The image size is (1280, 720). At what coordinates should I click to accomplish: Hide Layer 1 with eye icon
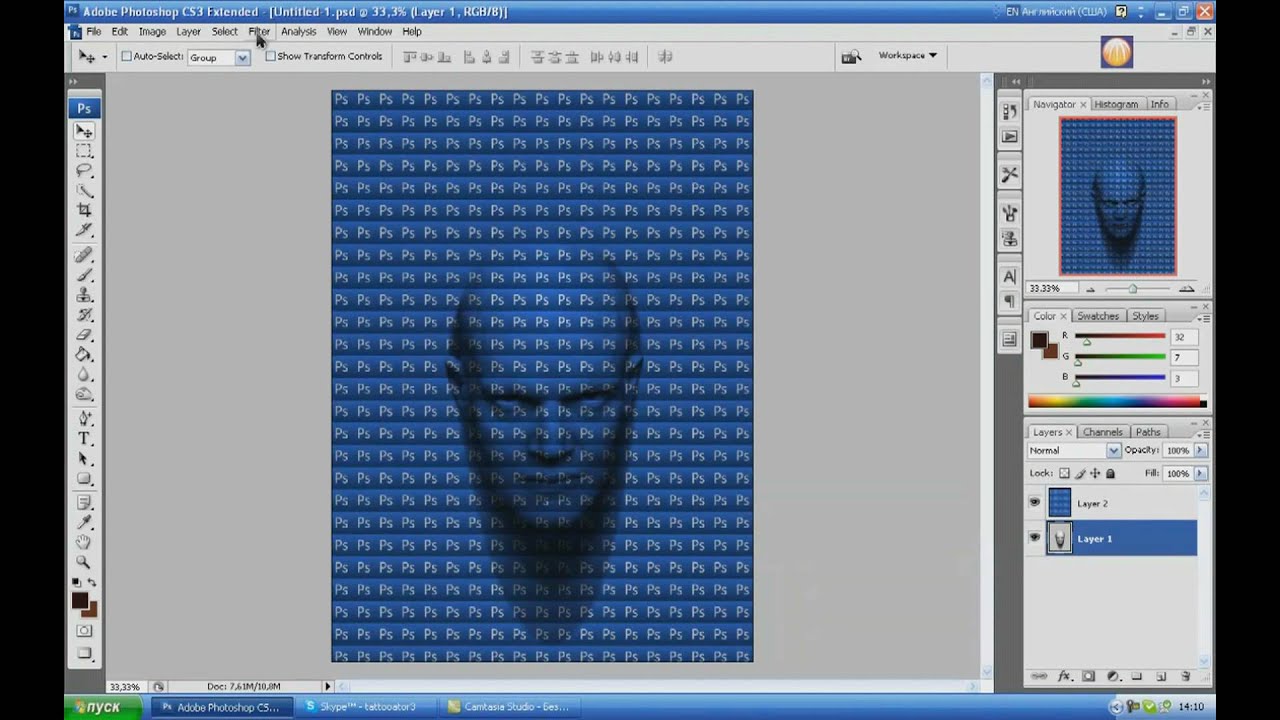point(1035,538)
